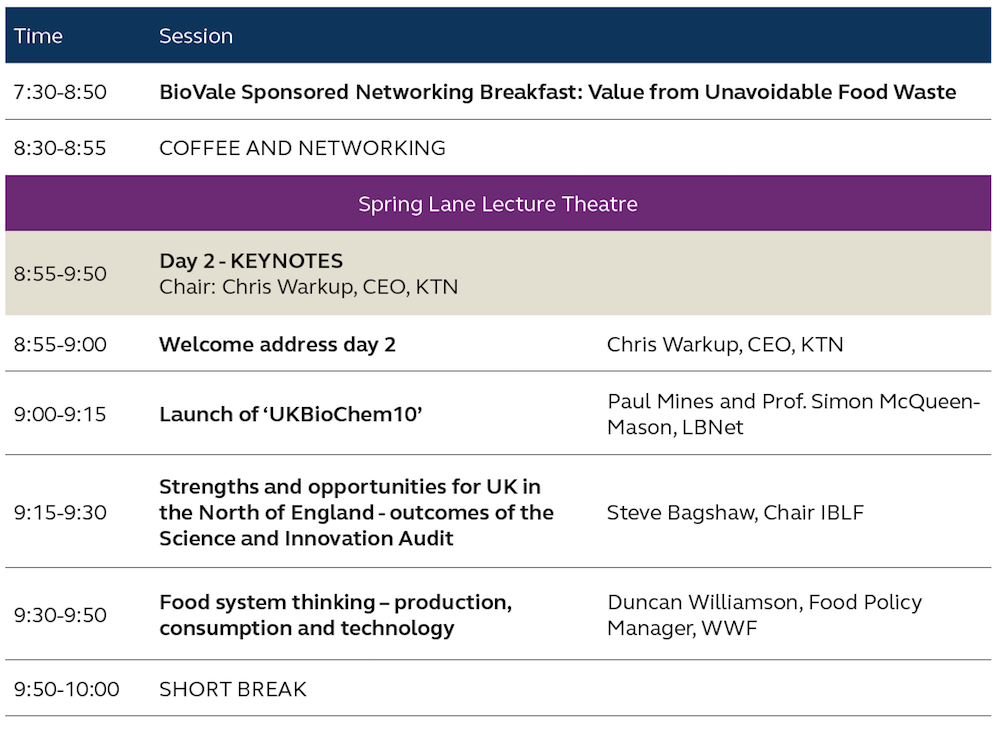Image resolution: width=1000 pixels, height=730 pixels.
Task: Select the BioVale Sponsored Networking Breakfast session
Action: 557,92
